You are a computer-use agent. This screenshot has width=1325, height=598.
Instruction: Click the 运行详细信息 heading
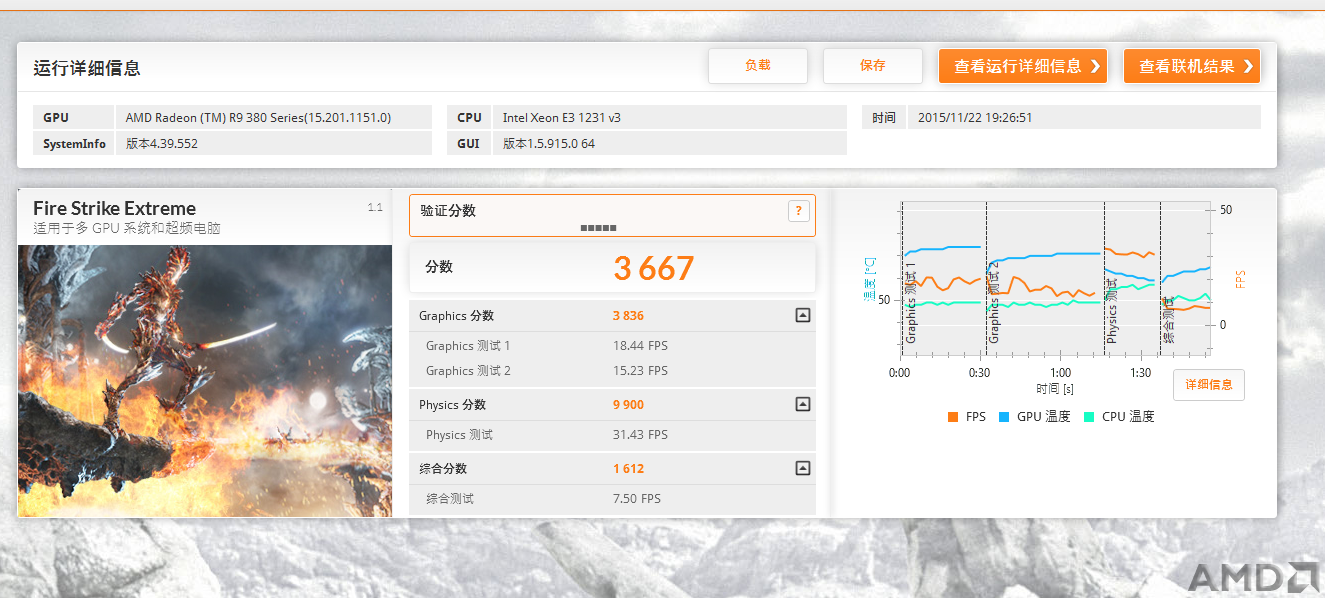coord(87,68)
